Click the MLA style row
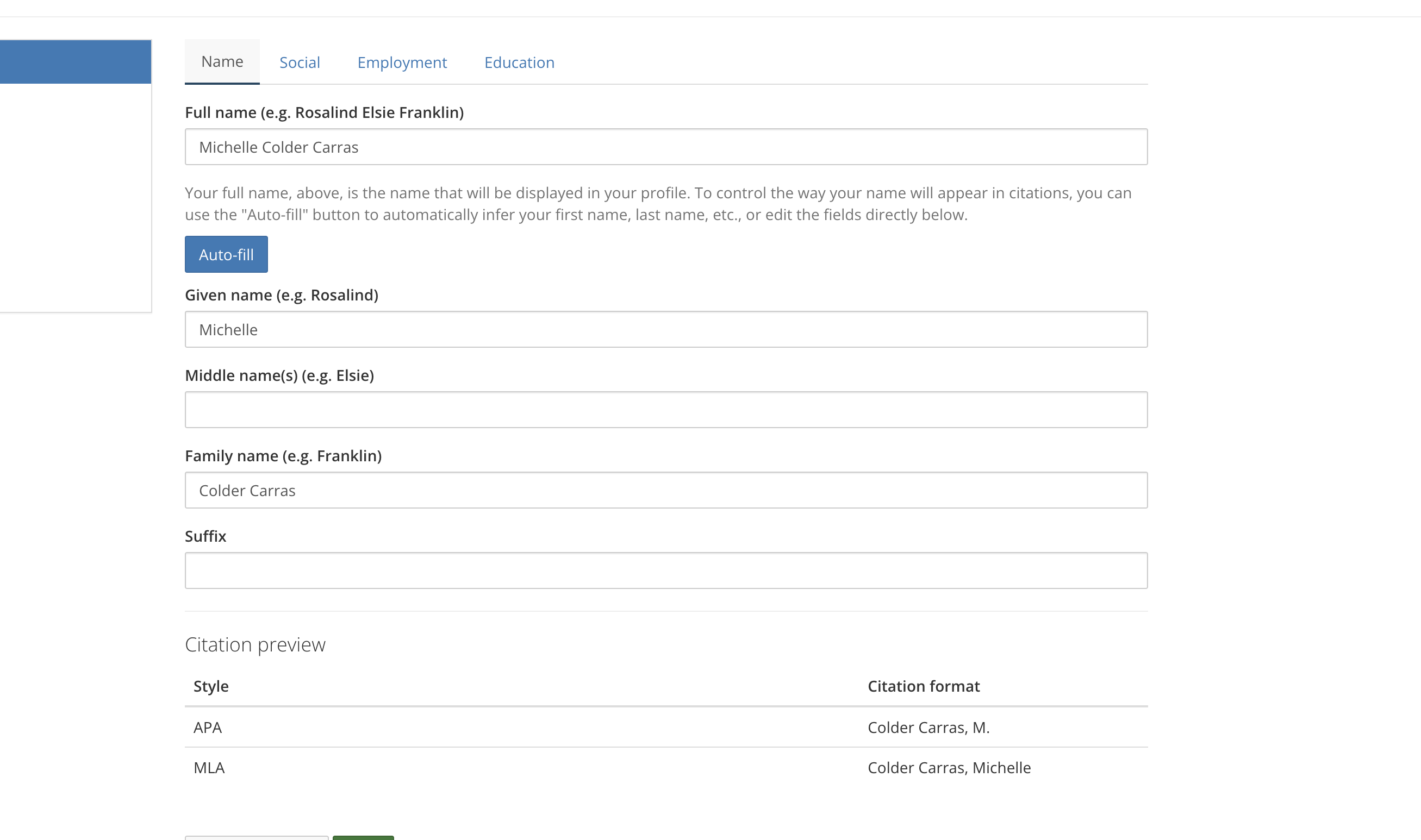 point(209,768)
